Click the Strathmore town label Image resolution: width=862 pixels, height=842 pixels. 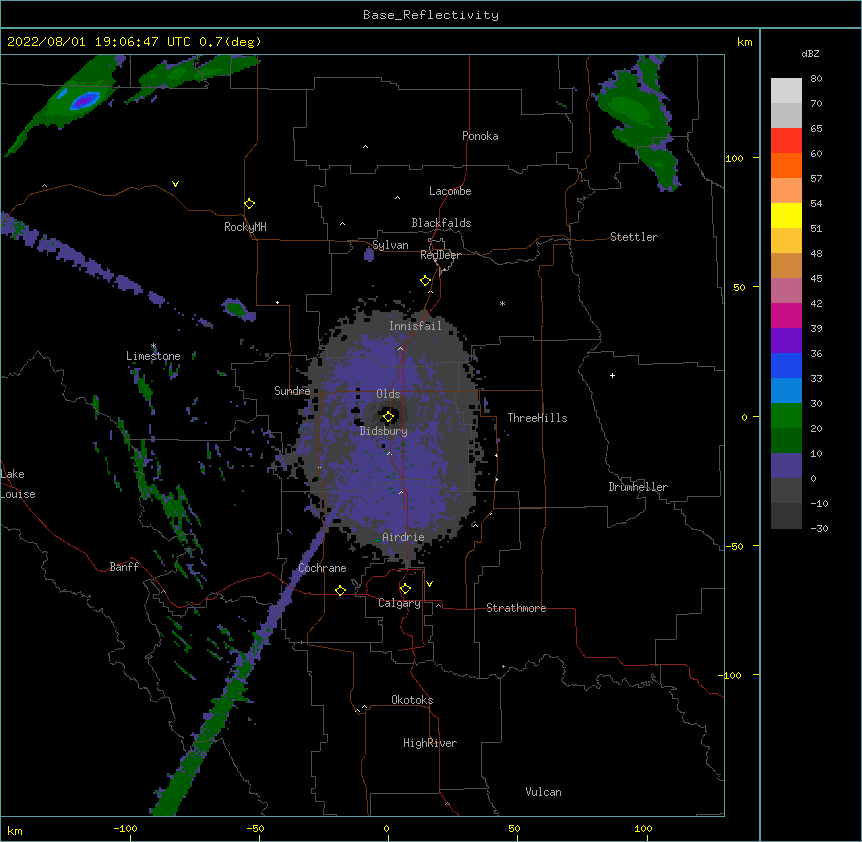coord(516,608)
